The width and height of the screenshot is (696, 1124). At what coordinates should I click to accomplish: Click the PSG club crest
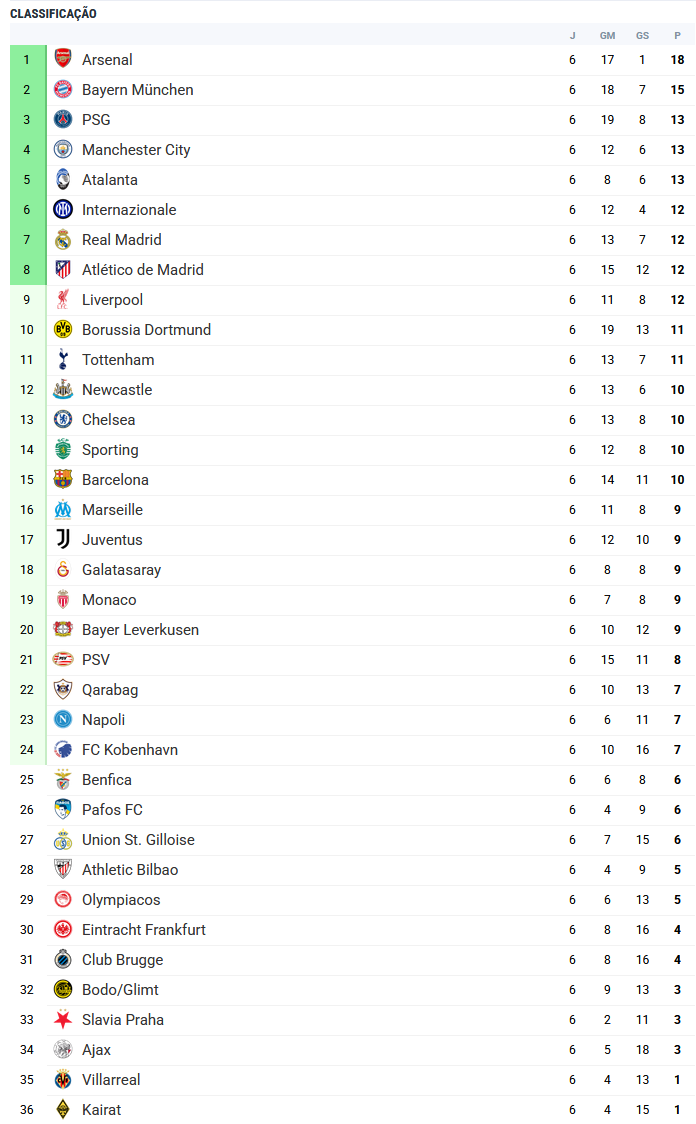pyautogui.click(x=63, y=120)
